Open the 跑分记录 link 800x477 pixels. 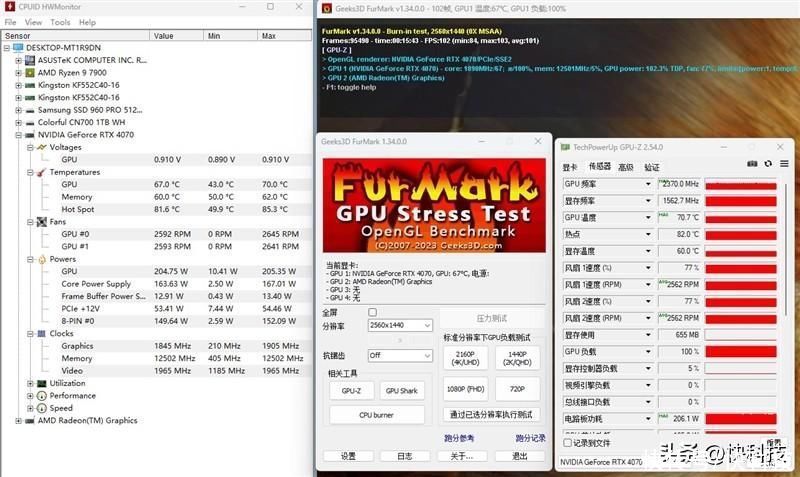tap(530, 438)
